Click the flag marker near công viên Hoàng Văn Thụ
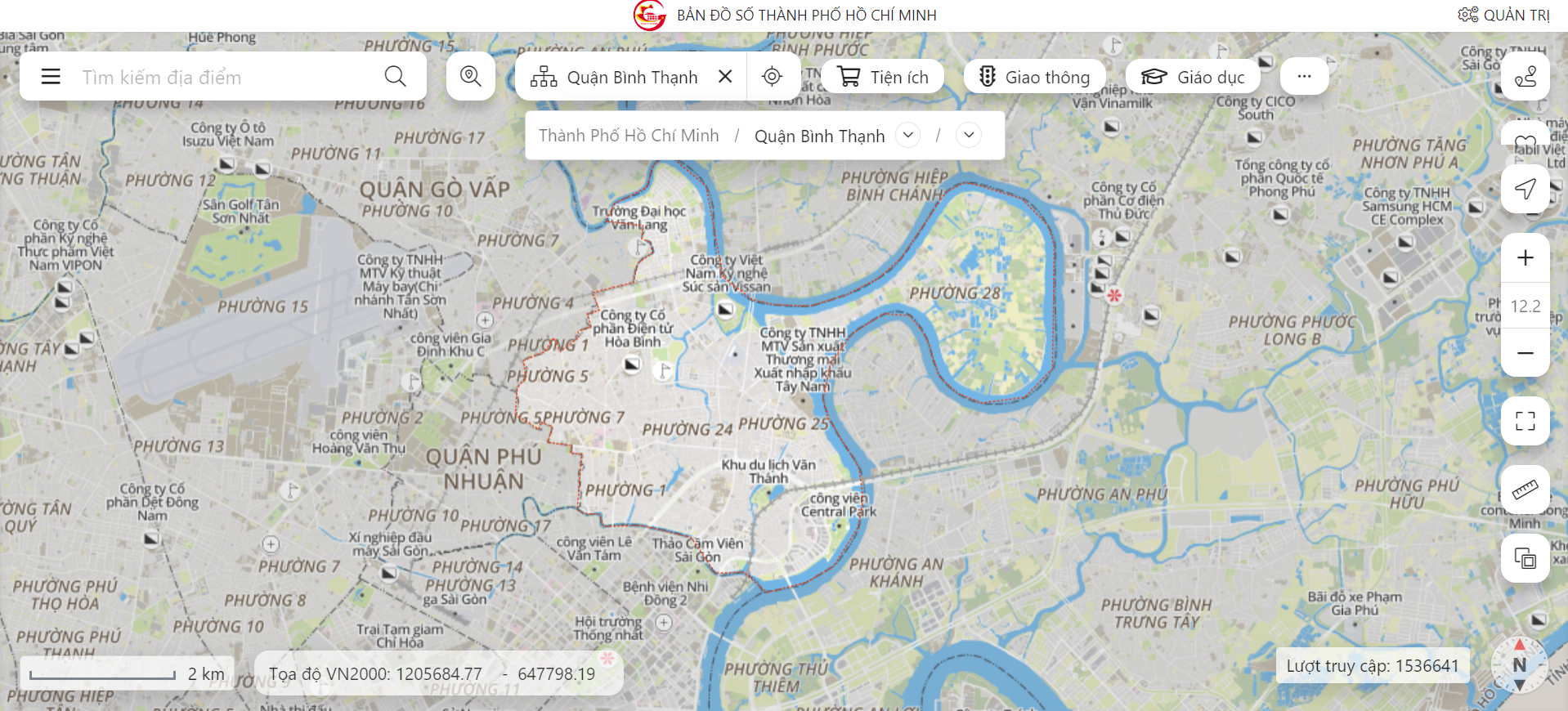The width and height of the screenshot is (1568, 711). point(290,490)
